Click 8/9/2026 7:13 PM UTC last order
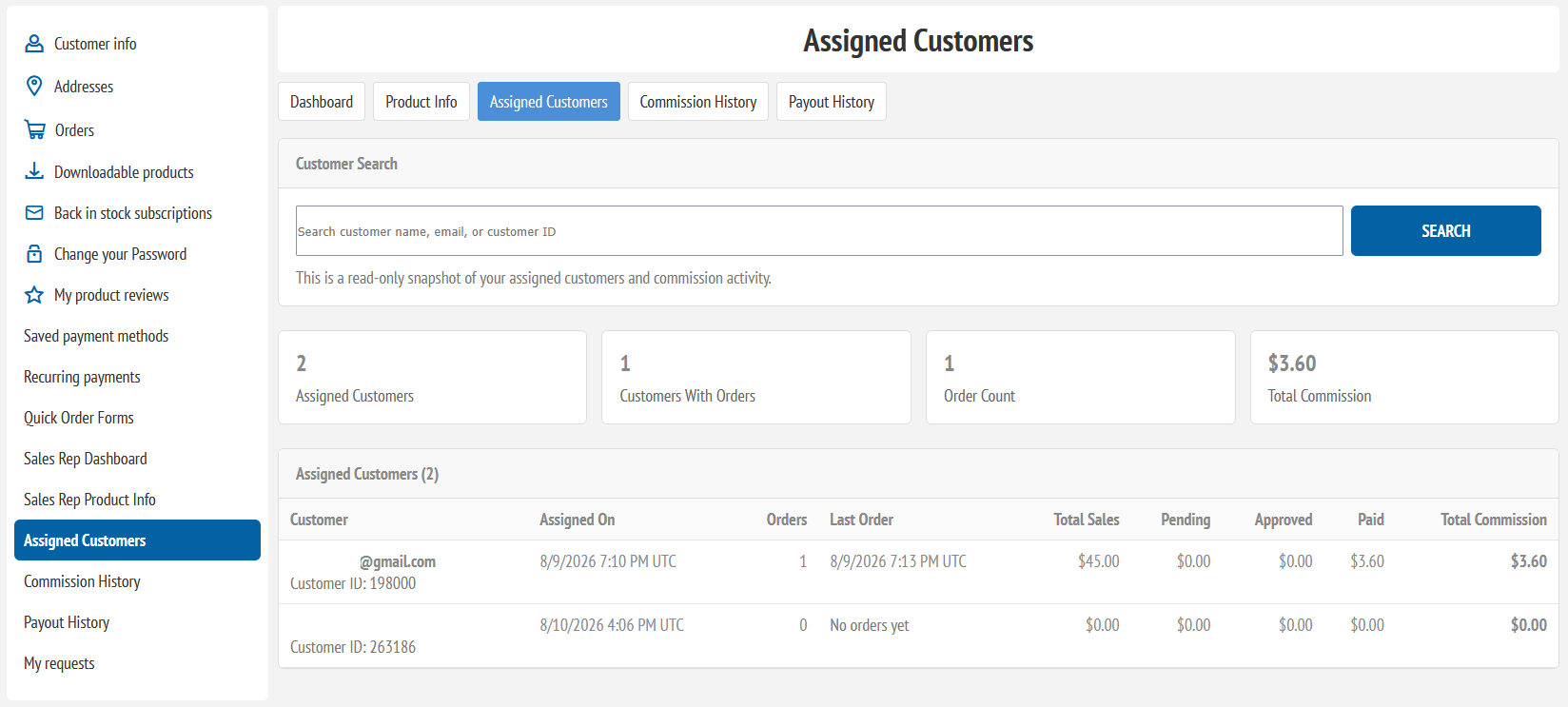 898,561
